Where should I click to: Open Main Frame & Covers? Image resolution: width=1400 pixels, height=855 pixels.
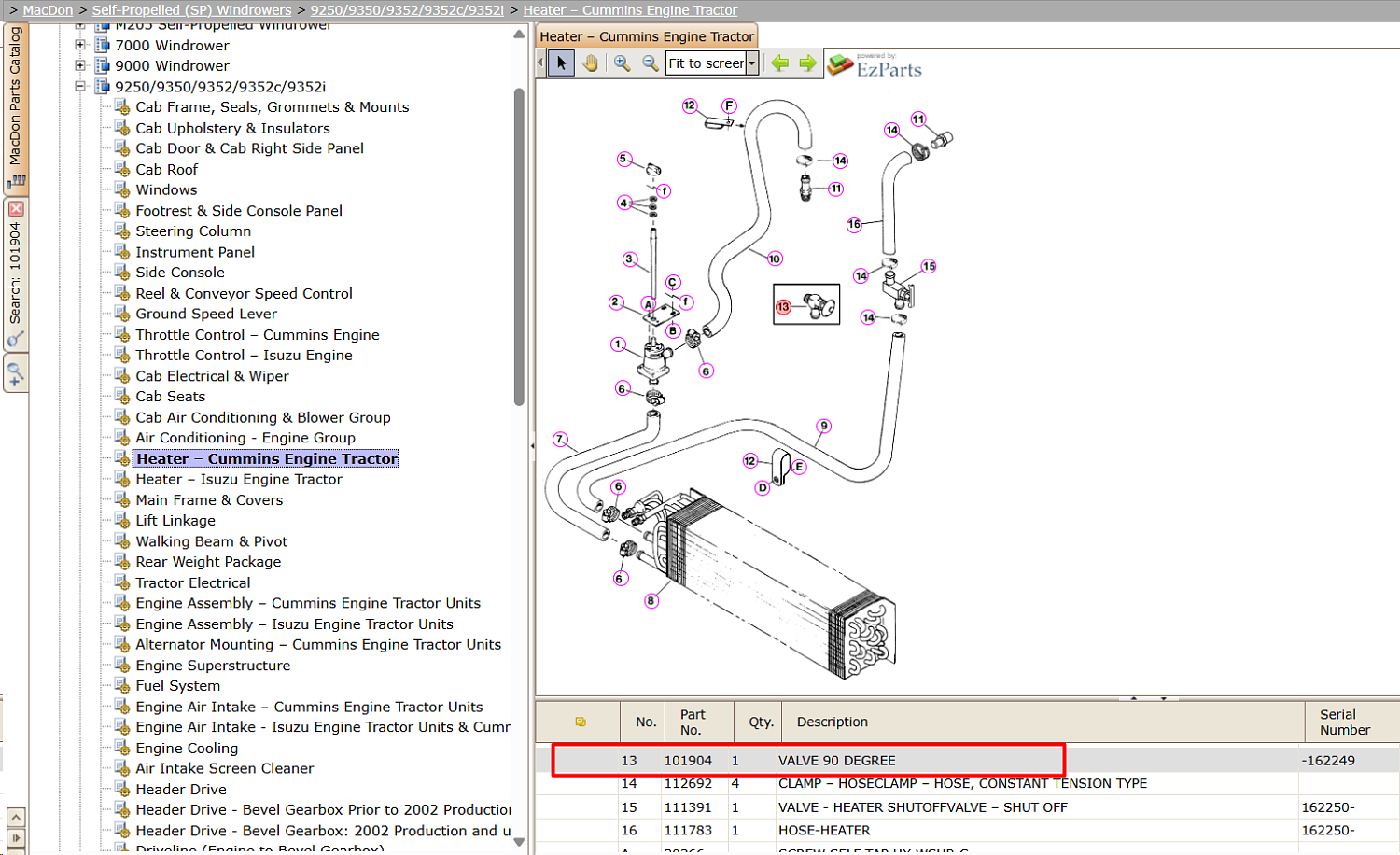209,500
